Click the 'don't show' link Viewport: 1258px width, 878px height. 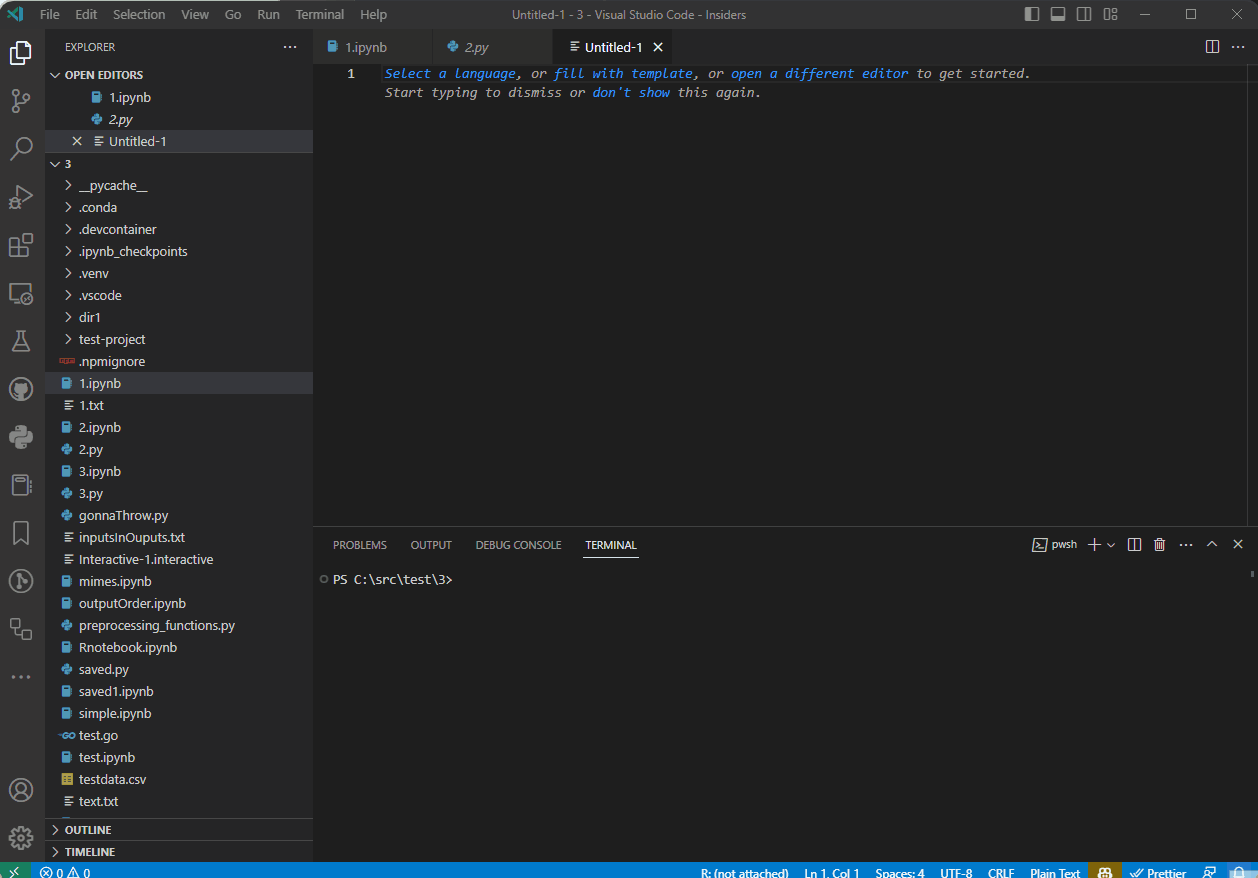[631, 92]
